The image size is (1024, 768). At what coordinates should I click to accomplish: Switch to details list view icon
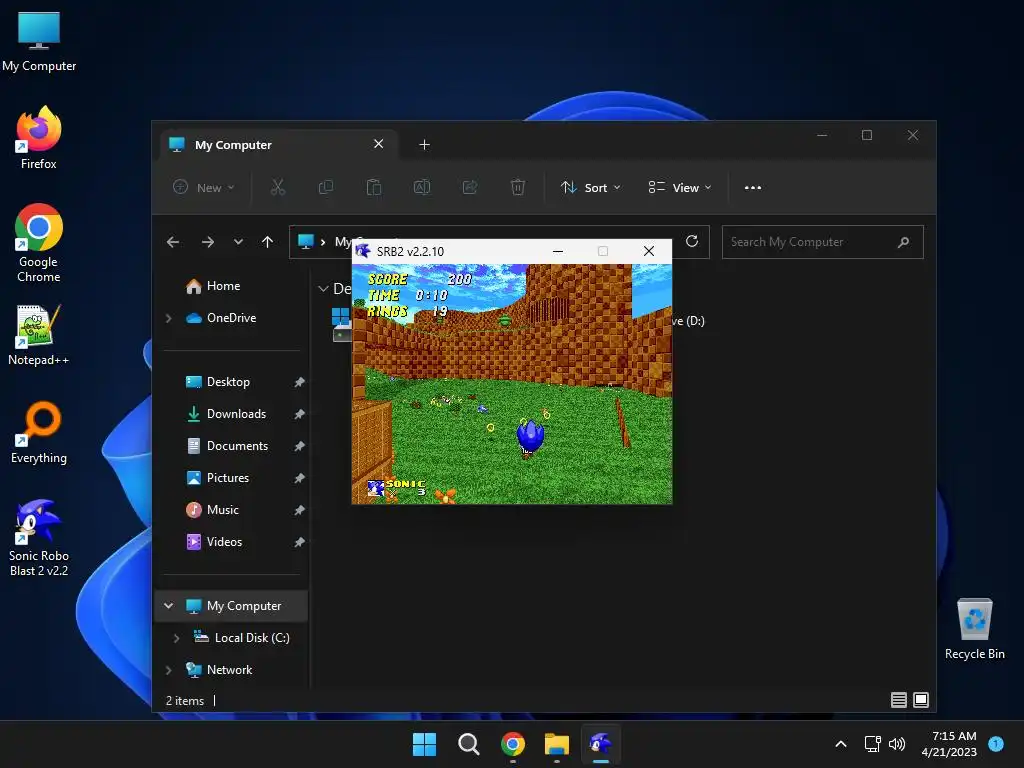pos(899,700)
